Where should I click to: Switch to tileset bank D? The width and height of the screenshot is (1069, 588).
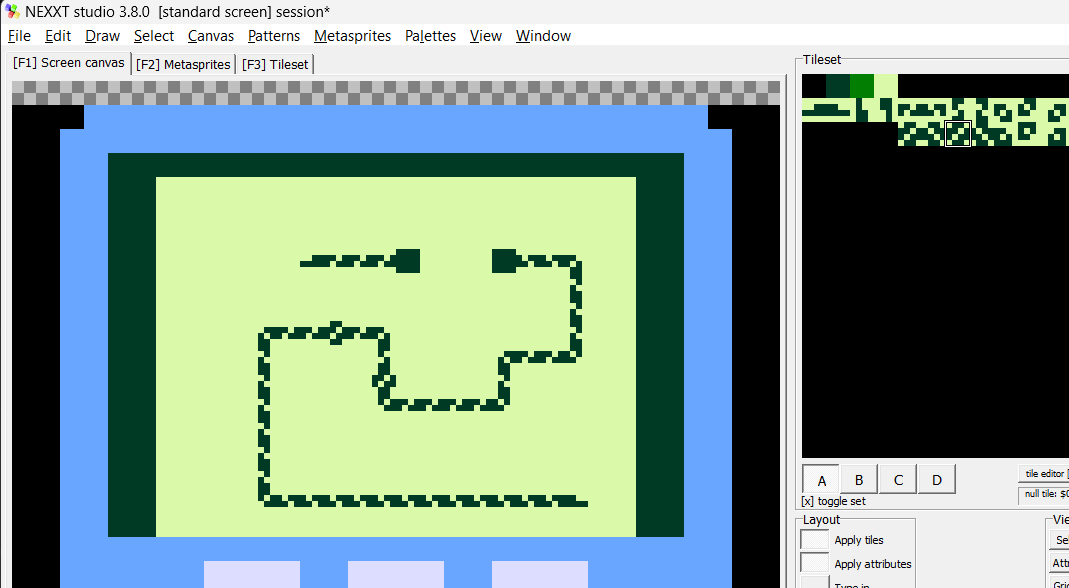pos(937,480)
